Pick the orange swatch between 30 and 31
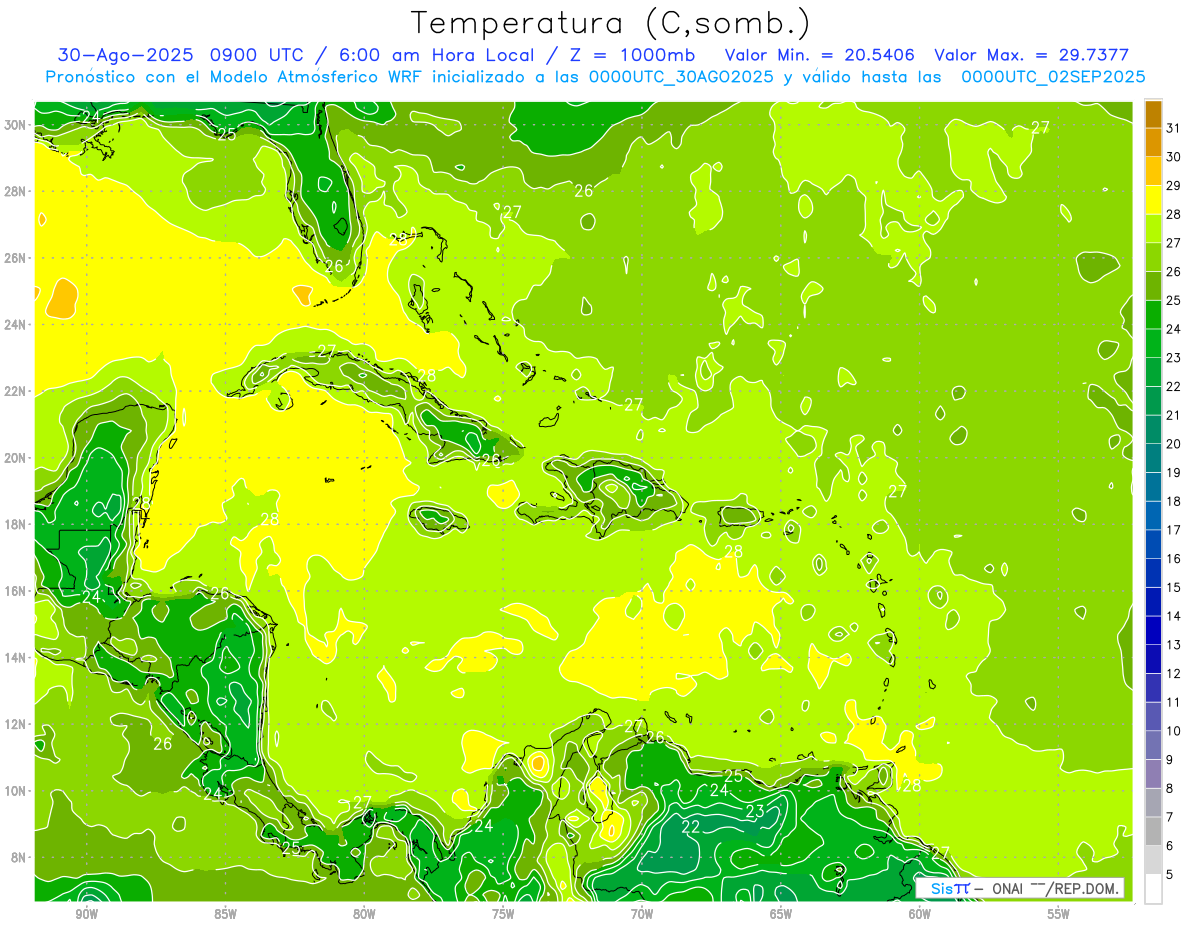1200x927 pixels. click(1153, 142)
